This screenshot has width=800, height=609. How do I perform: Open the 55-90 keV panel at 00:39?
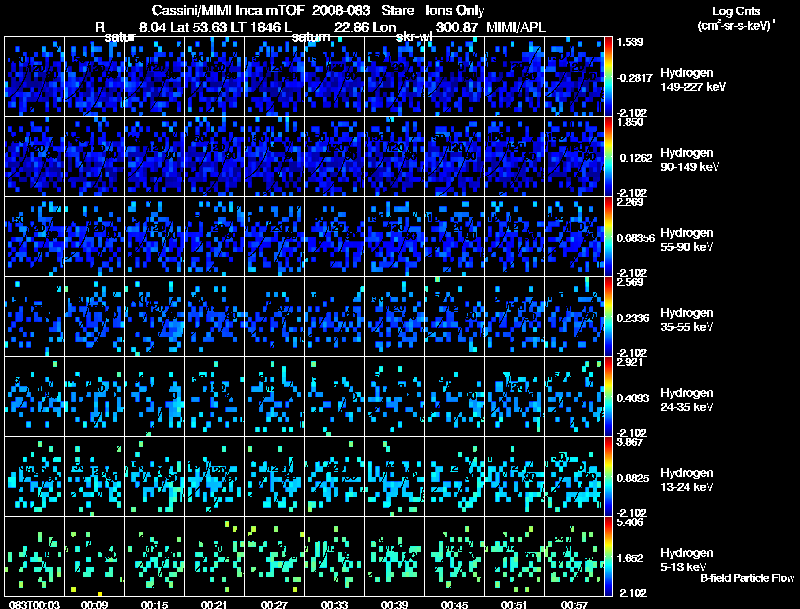pos(394,237)
